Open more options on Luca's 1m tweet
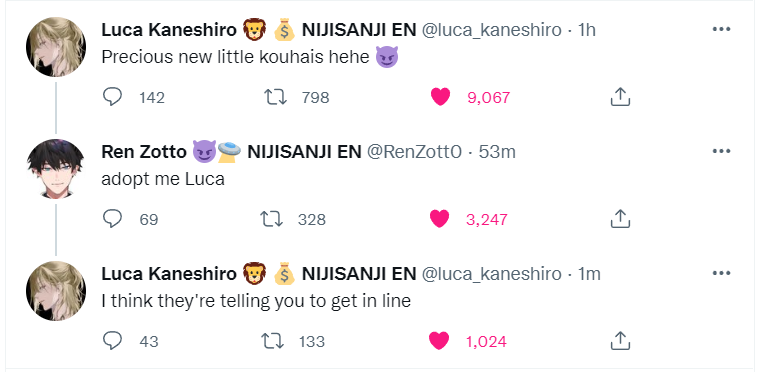 721,273
